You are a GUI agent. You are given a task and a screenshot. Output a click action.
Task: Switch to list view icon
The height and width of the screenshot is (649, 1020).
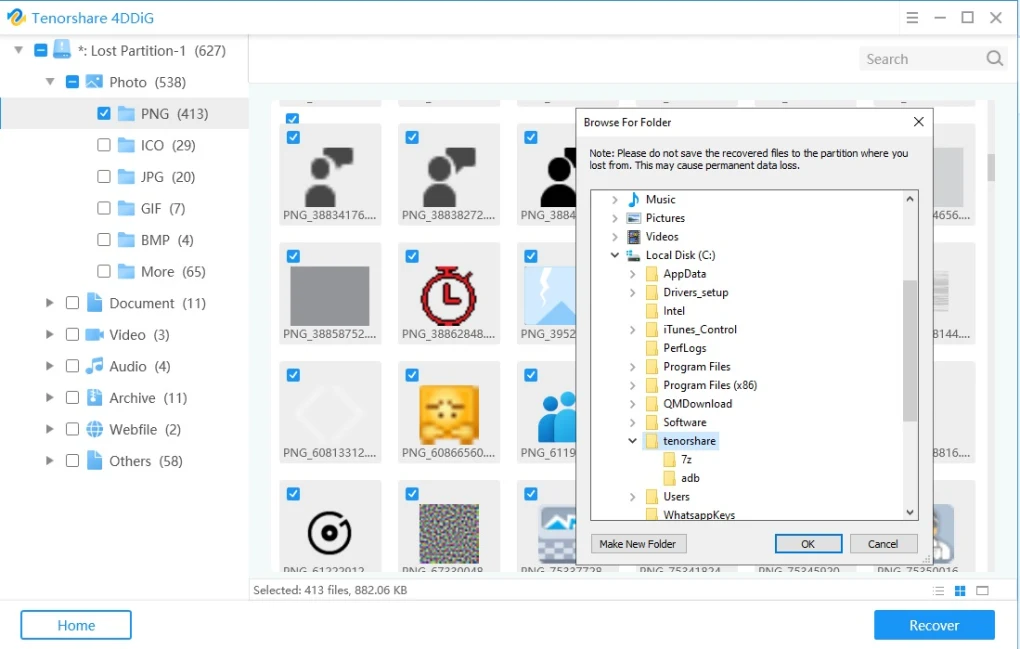point(937,591)
